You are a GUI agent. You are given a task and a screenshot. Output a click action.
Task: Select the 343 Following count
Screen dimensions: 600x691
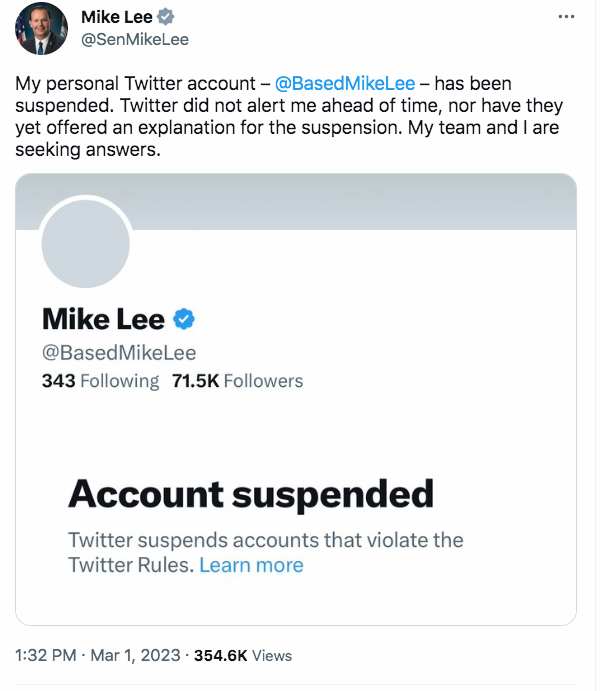(100, 381)
